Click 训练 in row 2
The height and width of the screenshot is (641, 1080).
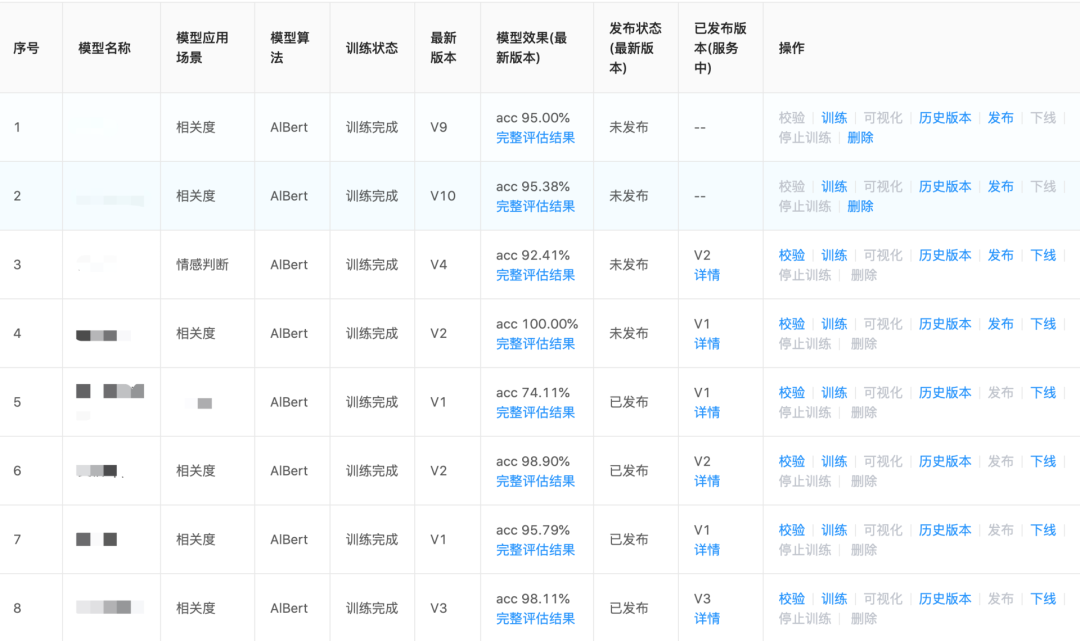coord(834,187)
